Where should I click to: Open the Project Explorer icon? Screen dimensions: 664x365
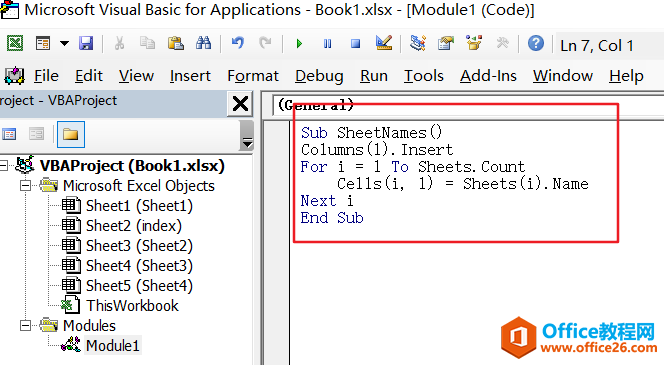click(418, 43)
